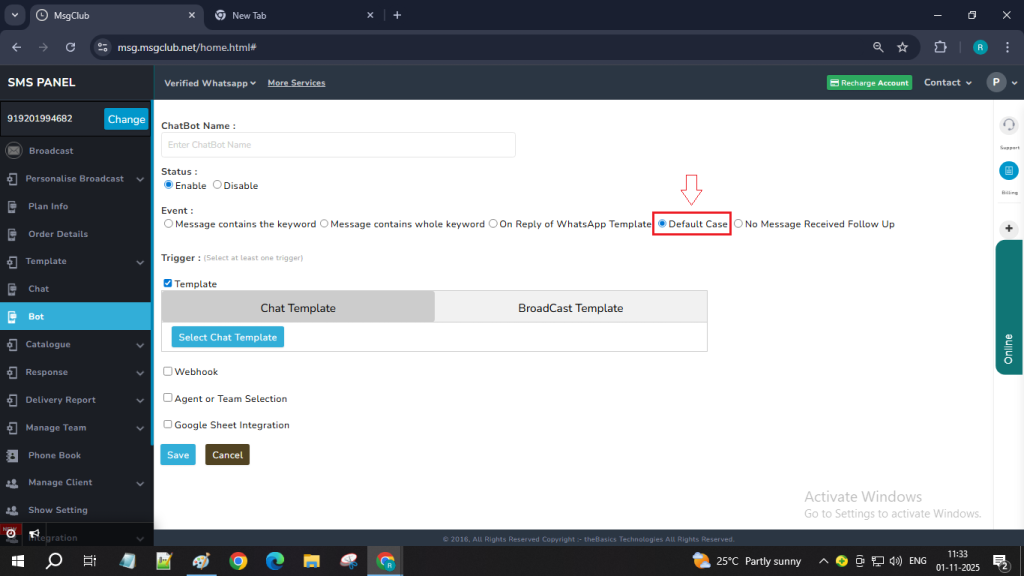Click the Phone Book sidebar icon
Screen dimensions: 1024x576
[12, 455]
